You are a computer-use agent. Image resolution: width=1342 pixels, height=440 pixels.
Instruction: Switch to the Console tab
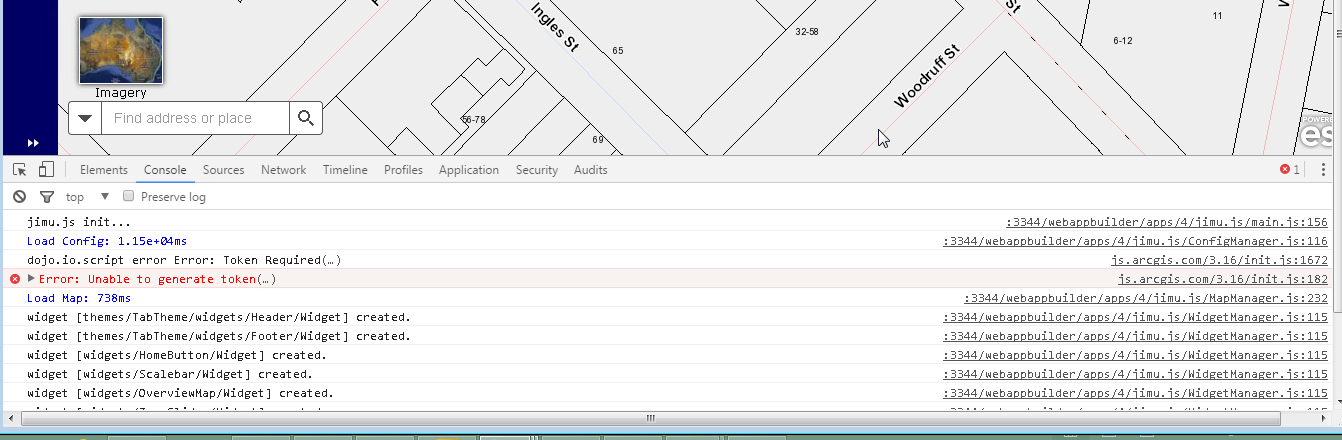(x=165, y=170)
